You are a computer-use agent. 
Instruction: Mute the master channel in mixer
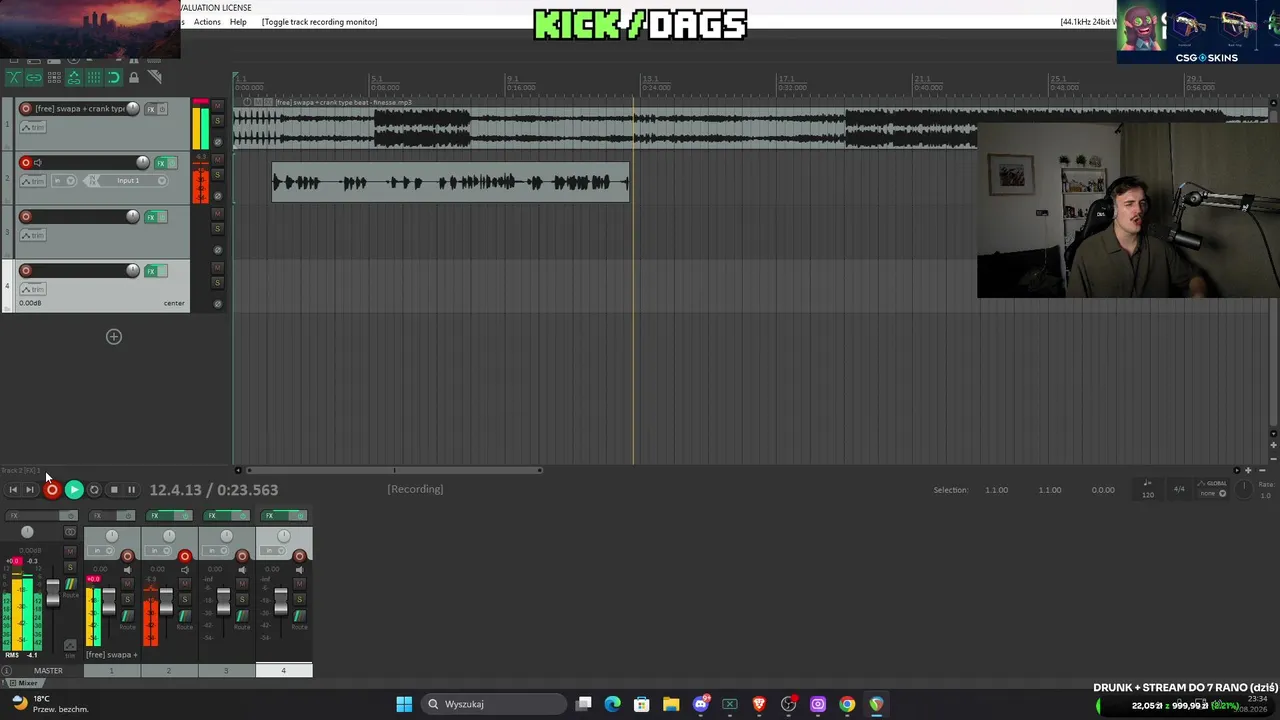tap(70, 553)
